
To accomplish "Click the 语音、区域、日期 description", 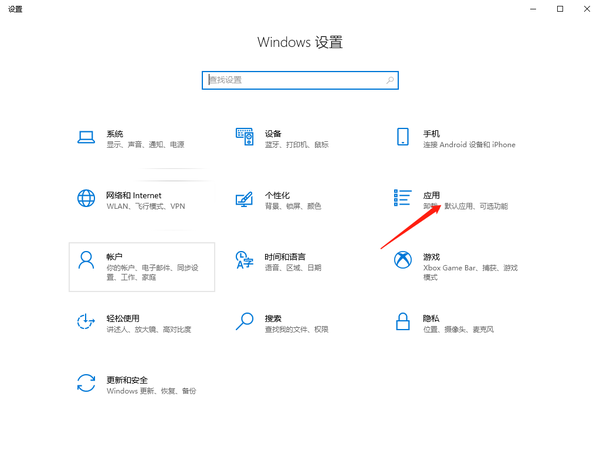I will pyautogui.click(x=293, y=268).
